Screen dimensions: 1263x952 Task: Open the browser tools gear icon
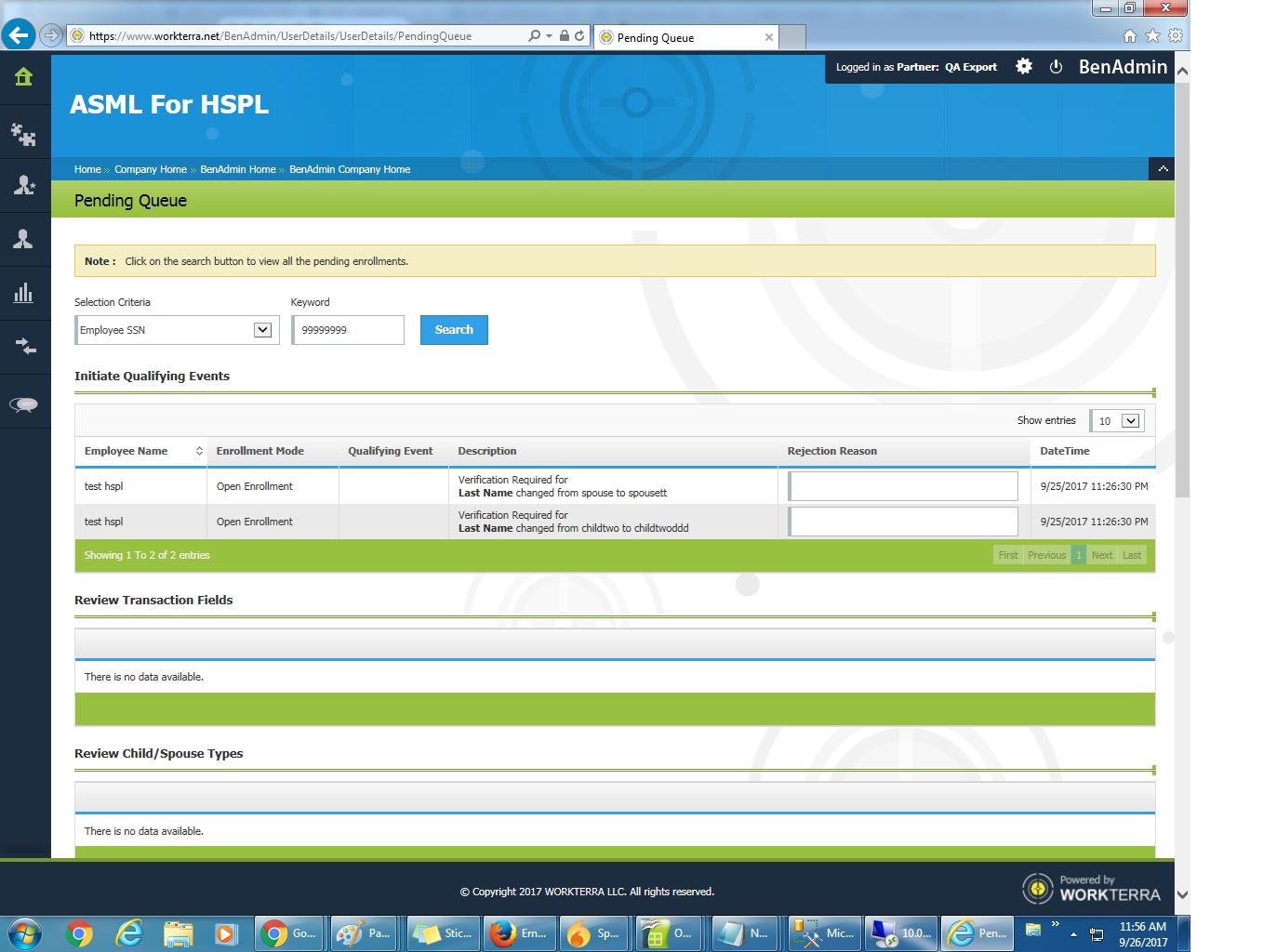[1176, 35]
